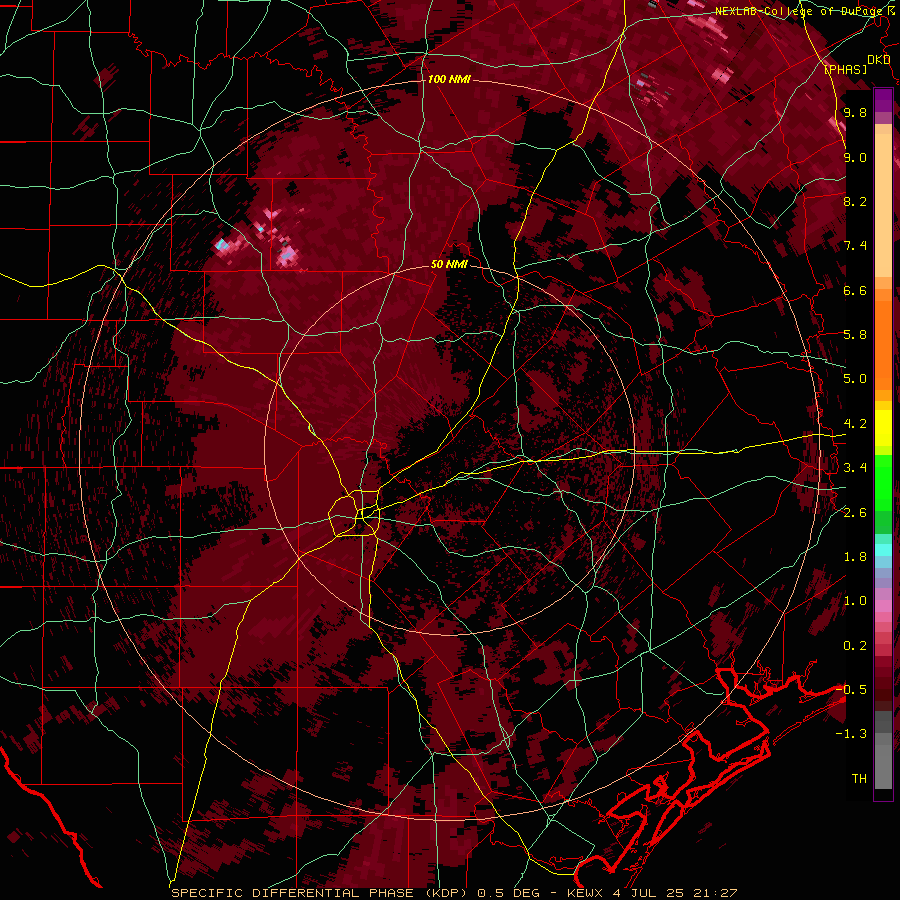Click the 2.6 legend value

click(855, 513)
